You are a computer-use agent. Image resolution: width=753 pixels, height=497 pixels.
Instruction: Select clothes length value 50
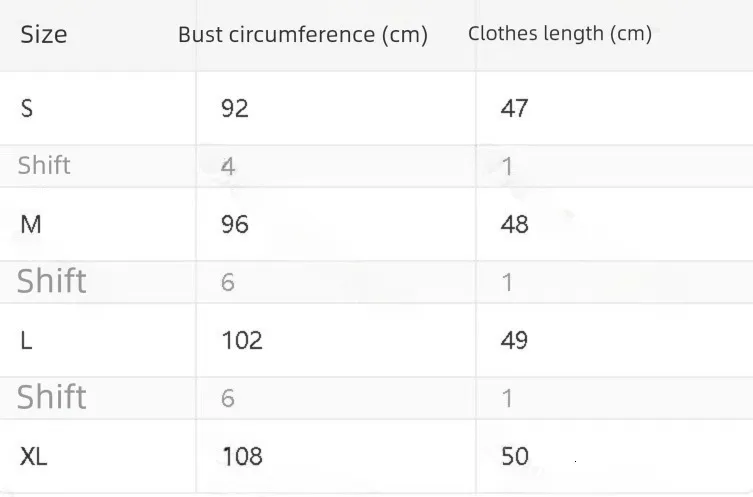tap(514, 457)
